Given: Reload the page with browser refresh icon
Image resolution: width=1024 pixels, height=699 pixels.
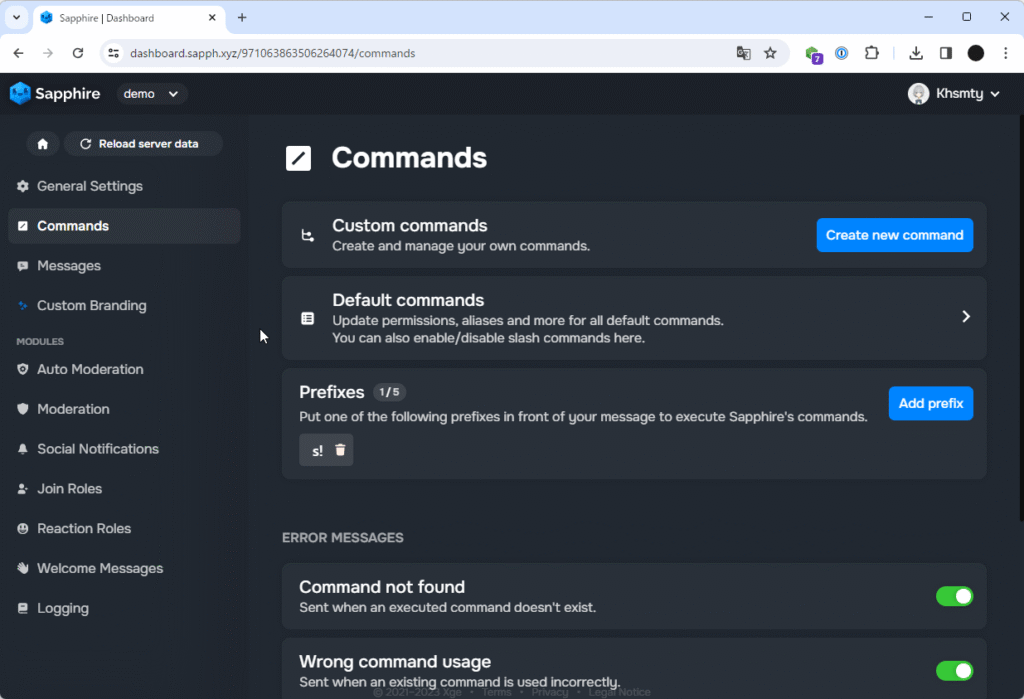Looking at the screenshot, I should pos(78,53).
